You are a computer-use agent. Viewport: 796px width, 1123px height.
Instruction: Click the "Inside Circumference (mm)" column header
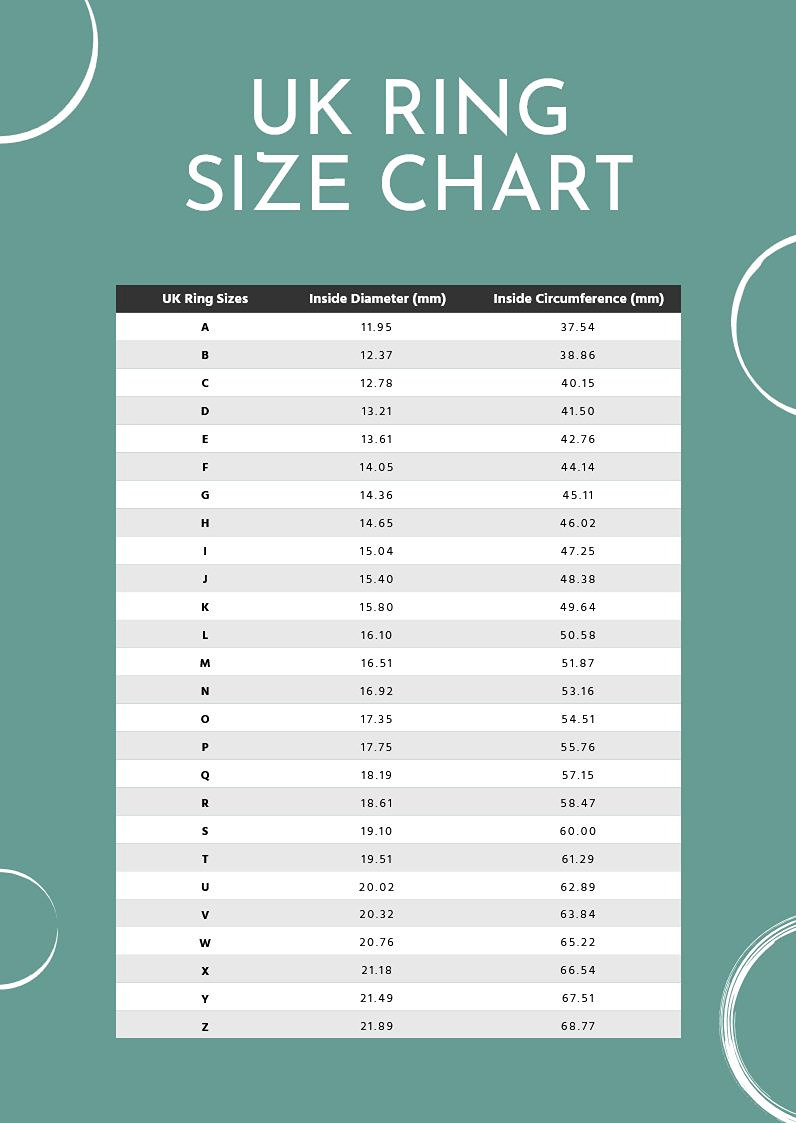(x=578, y=299)
